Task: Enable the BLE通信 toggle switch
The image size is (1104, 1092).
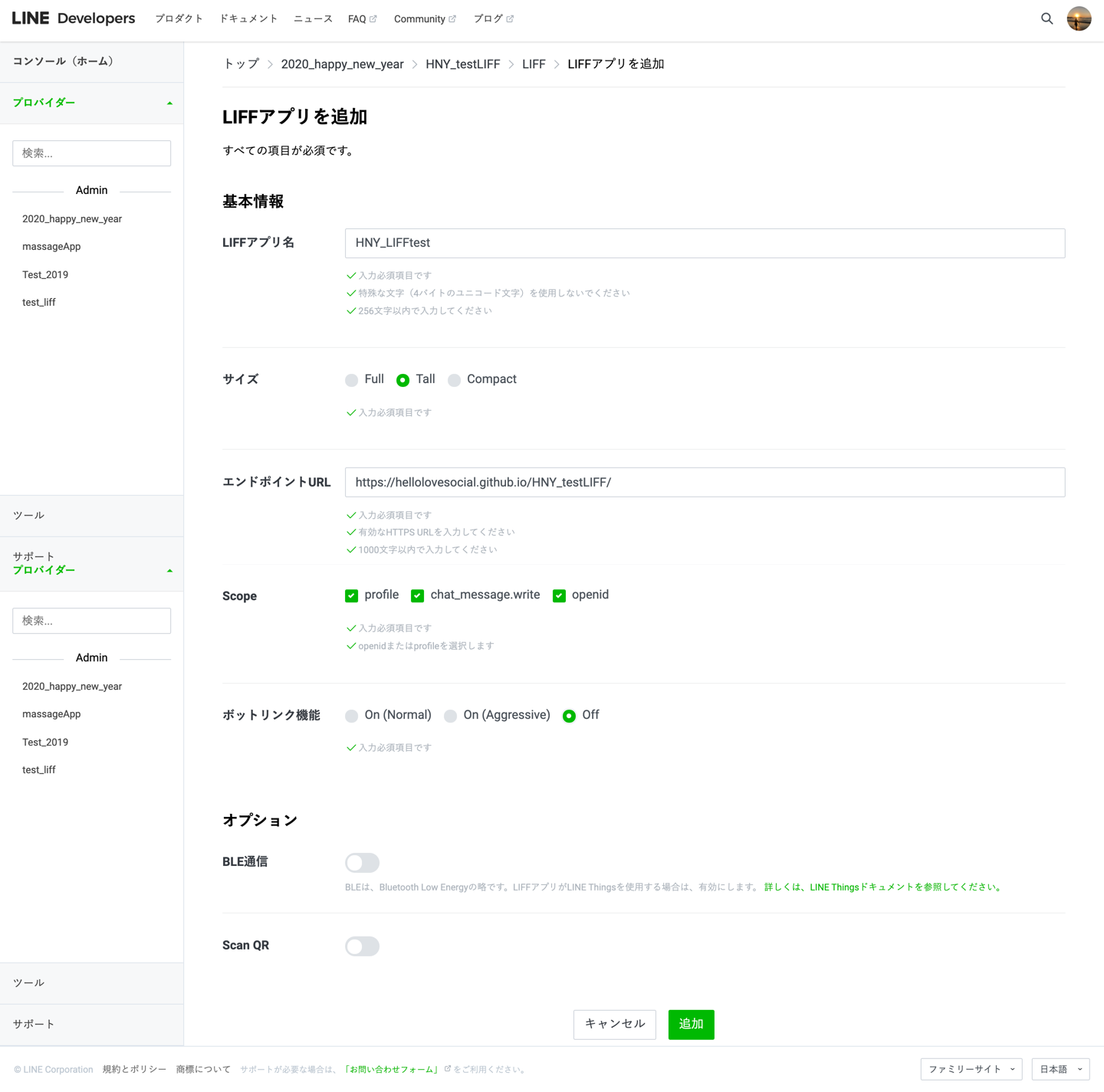Action: click(362, 863)
